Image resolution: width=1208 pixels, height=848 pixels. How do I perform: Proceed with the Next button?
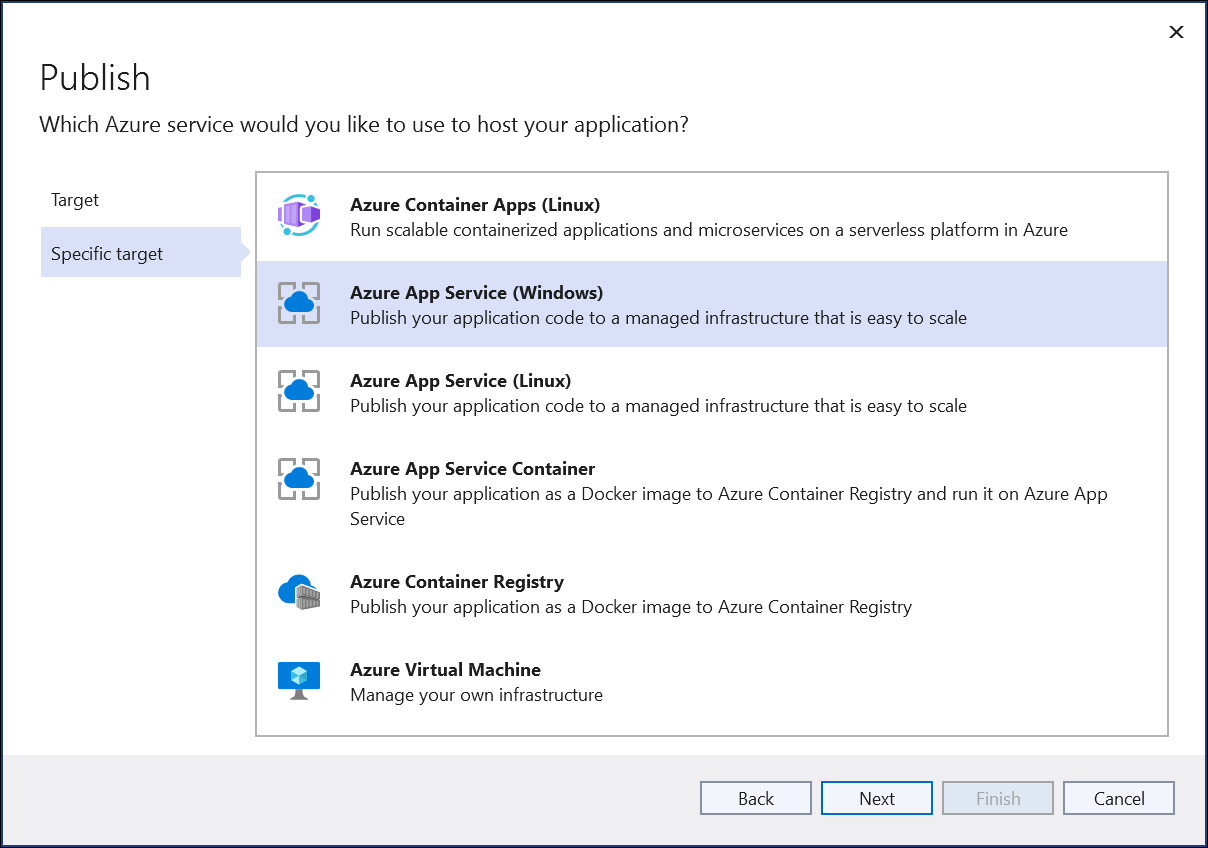click(876, 798)
